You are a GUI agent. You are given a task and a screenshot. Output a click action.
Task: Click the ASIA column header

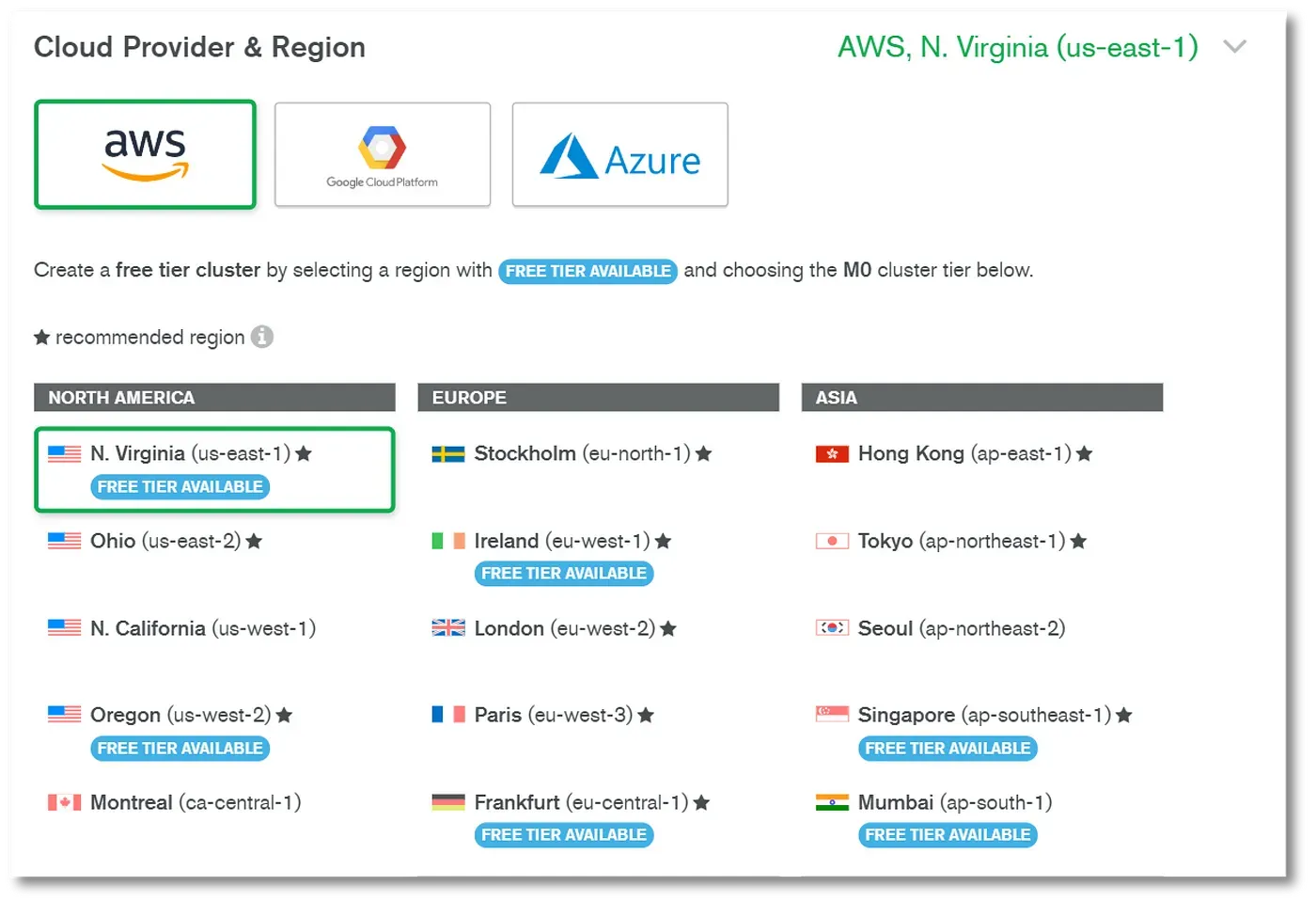pyautogui.click(x=982, y=397)
